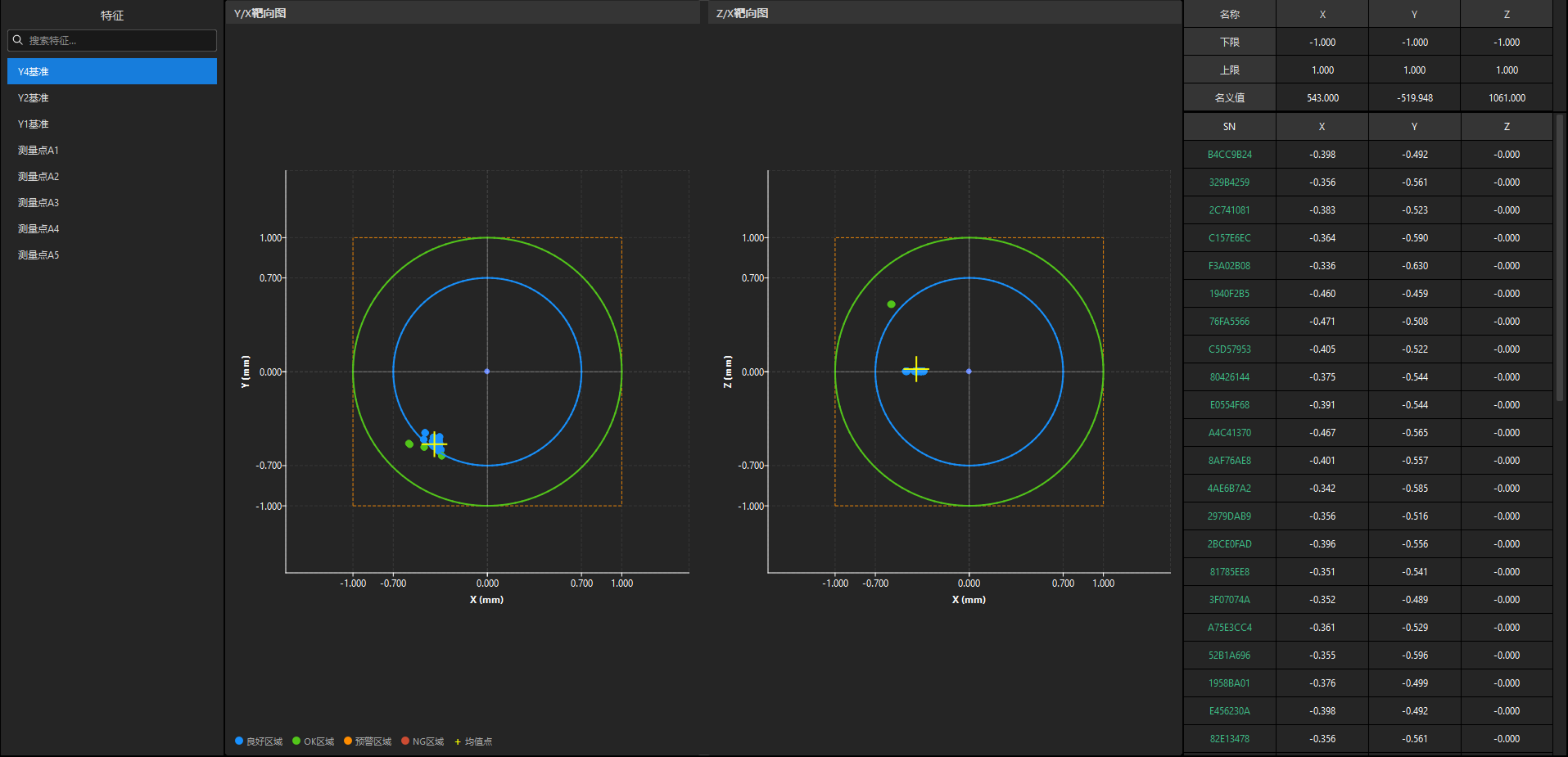Select SN row 2979DAB9

point(1229,516)
